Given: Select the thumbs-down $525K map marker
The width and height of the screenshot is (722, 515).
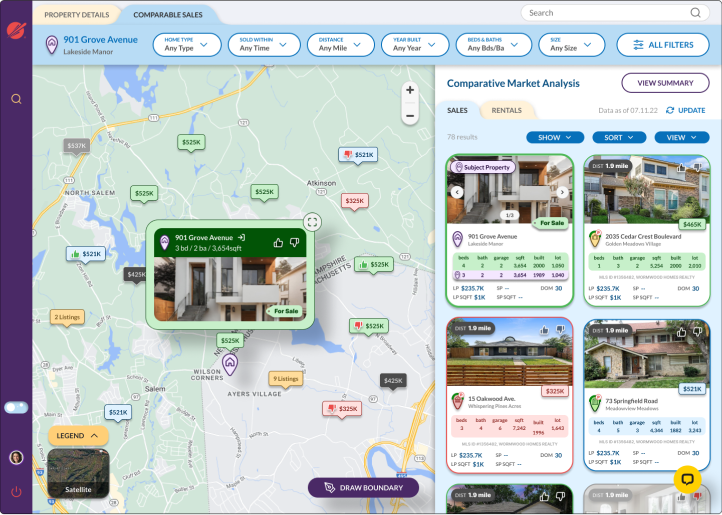Looking at the screenshot, I should [369, 326].
